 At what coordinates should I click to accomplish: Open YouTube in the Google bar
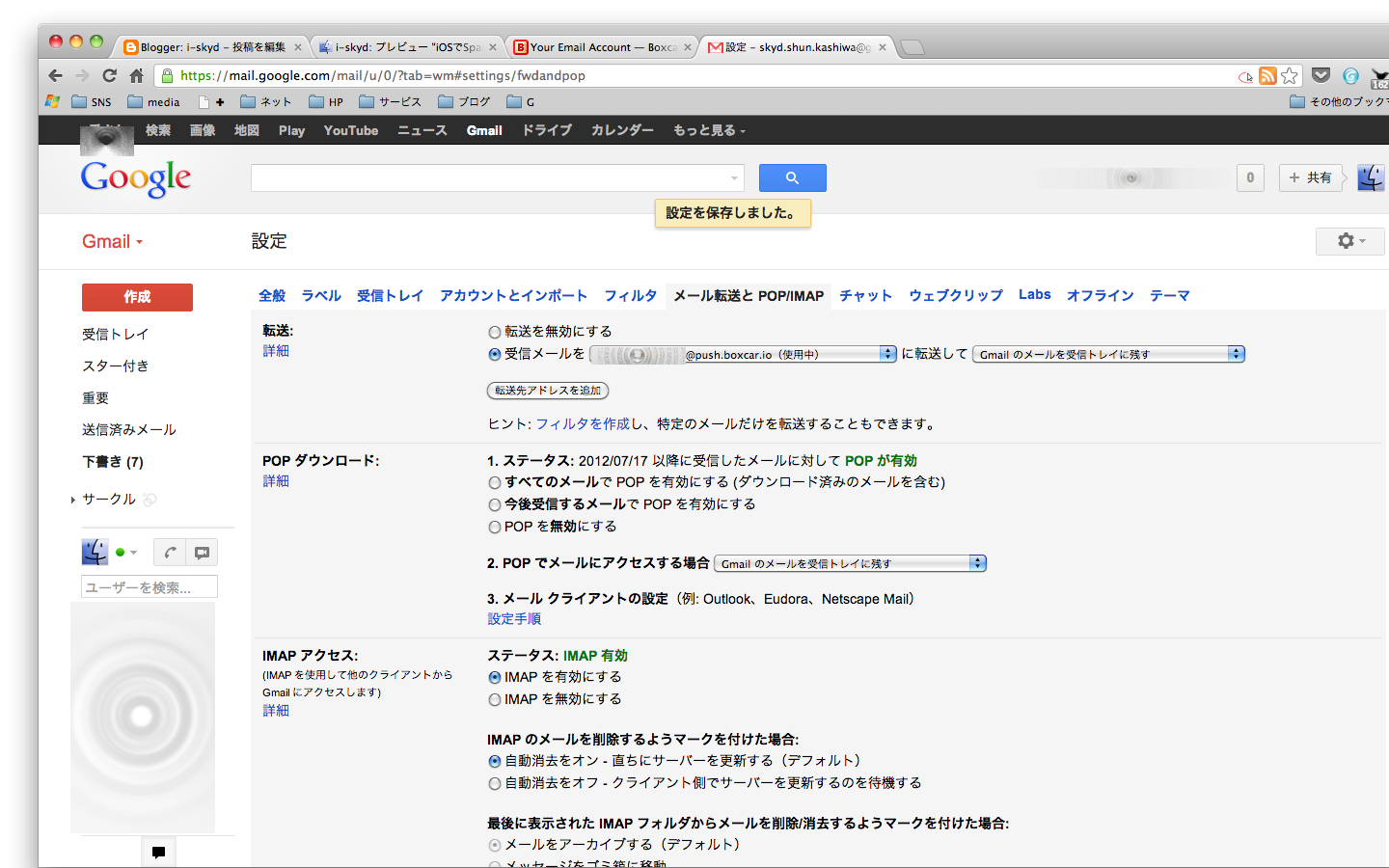click(351, 130)
